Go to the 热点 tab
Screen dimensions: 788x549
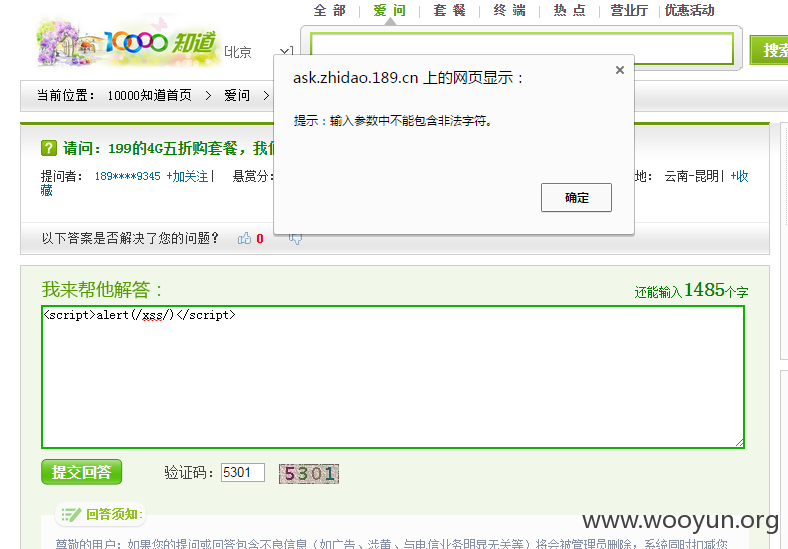pos(569,10)
